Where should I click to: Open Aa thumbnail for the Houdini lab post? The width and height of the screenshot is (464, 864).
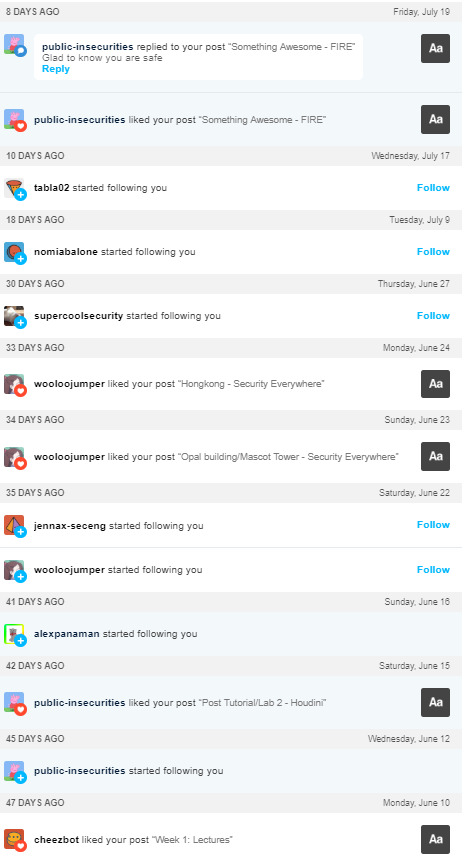point(435,702)
